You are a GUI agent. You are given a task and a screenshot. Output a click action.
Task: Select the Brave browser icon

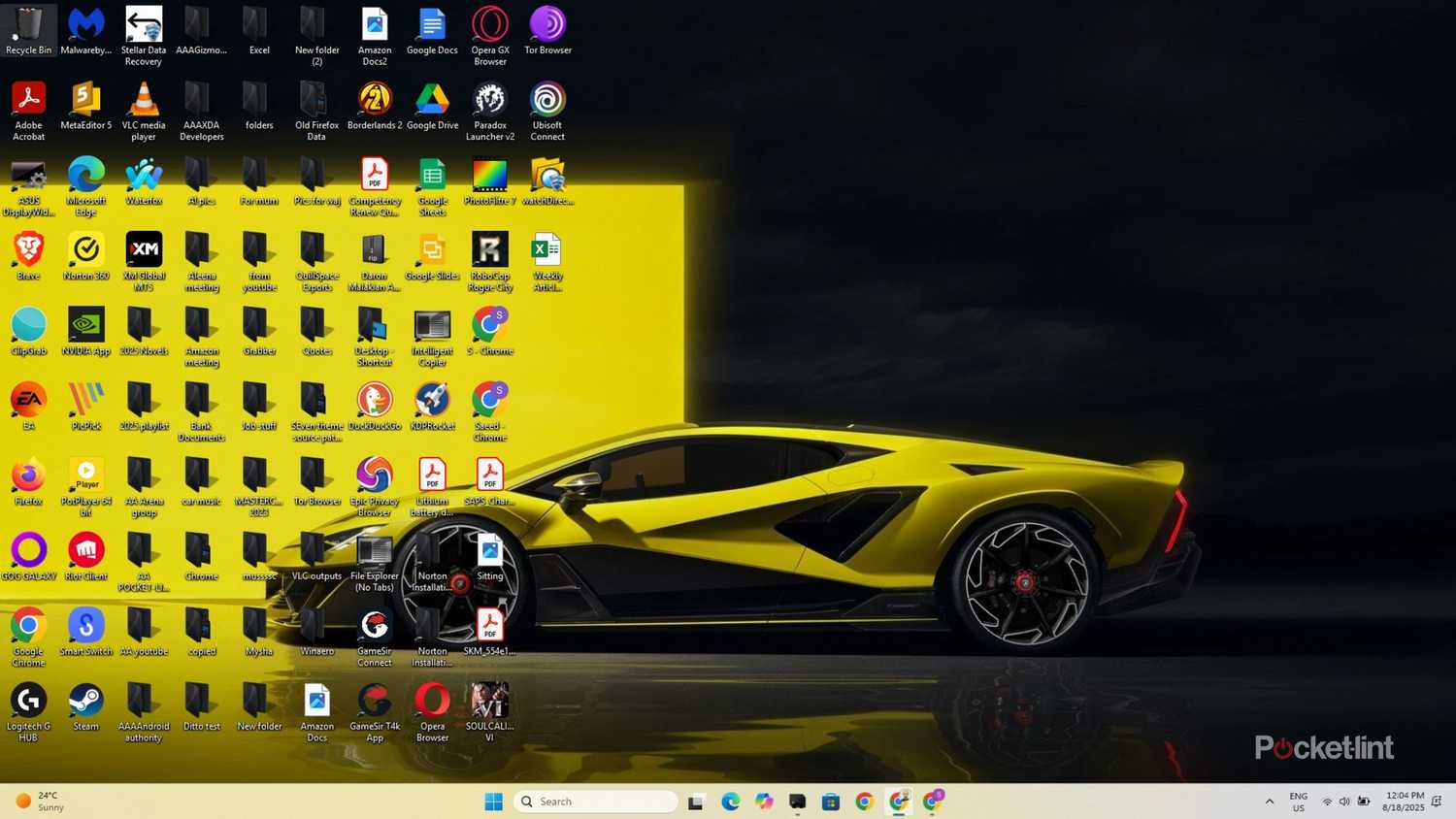28,256
